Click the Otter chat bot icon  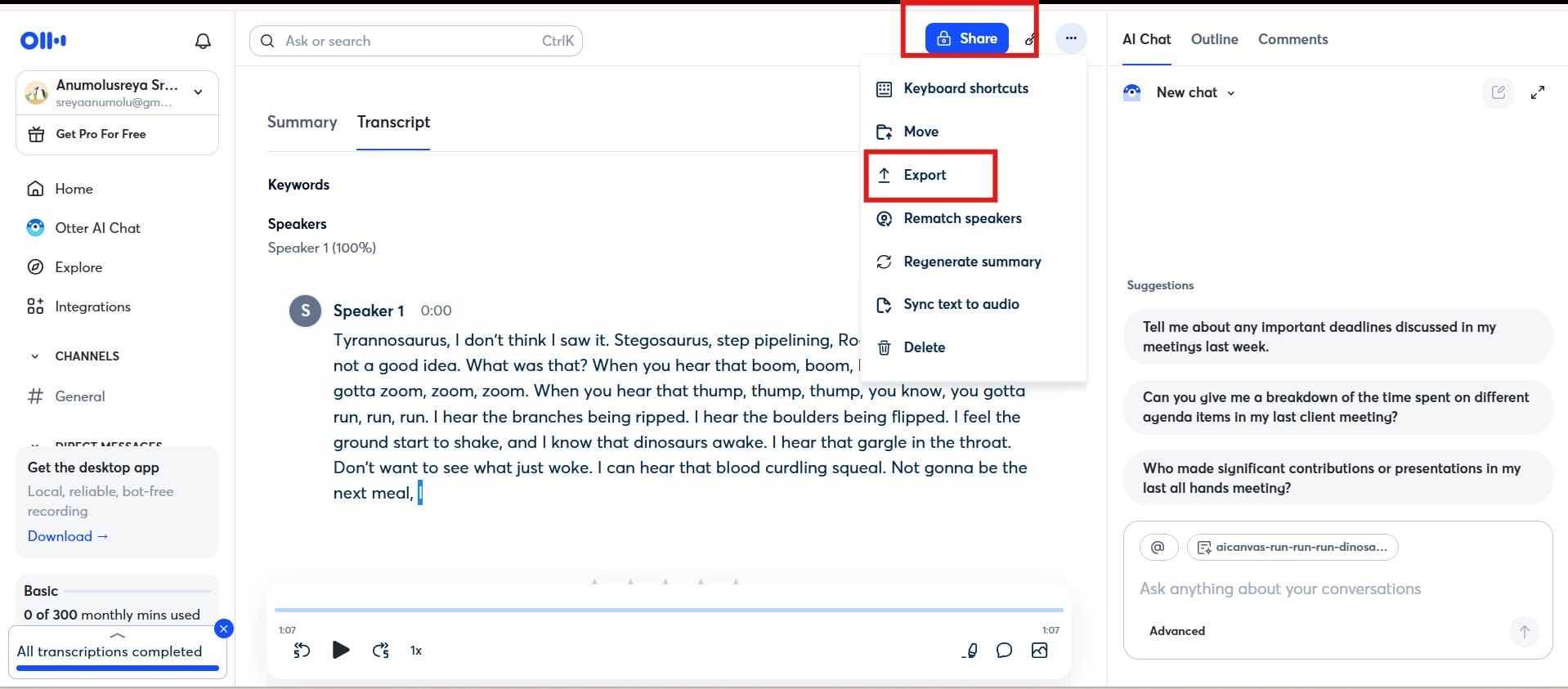(x=1131, y=92)
